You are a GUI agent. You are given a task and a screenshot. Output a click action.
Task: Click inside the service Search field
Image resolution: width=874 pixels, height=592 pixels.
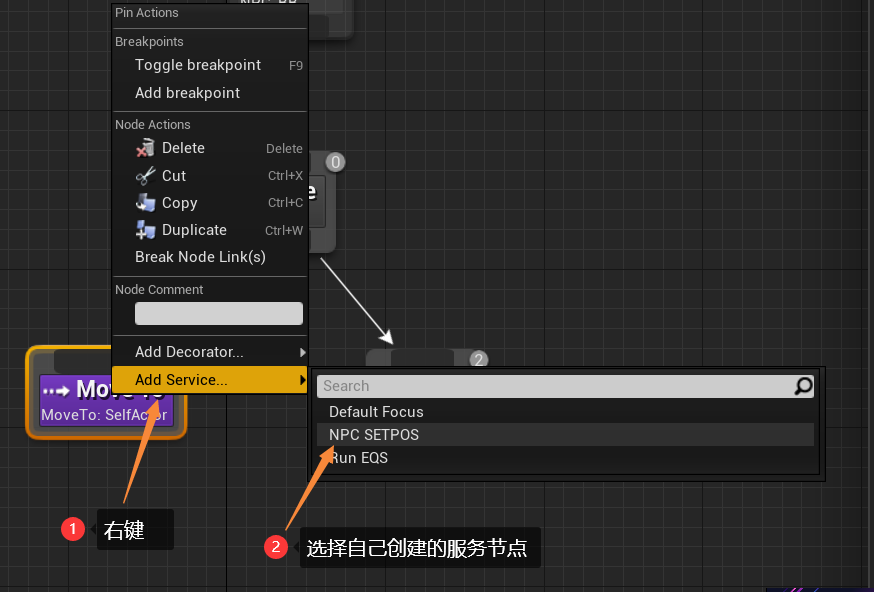pyautogui.click(x=500, y=386)
